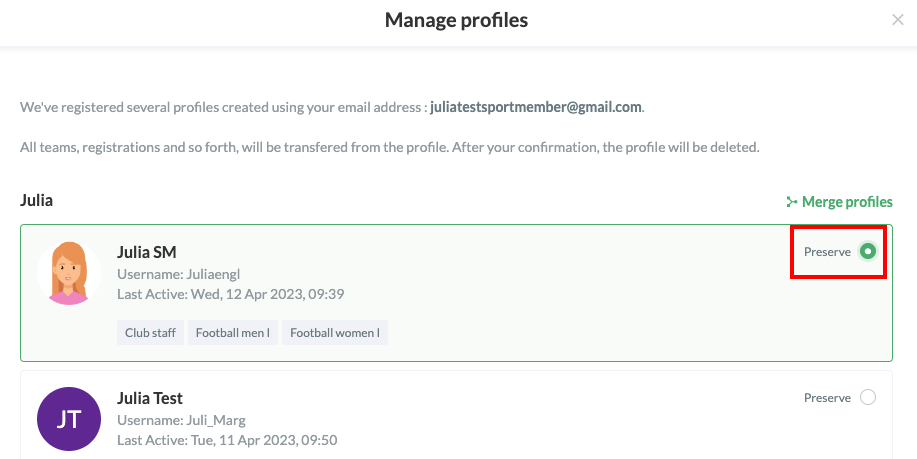Image resolution: width=917 pixels, height=459 pixels.
Task: Click the merge arrows icon
Action: (x=792, y=202)
